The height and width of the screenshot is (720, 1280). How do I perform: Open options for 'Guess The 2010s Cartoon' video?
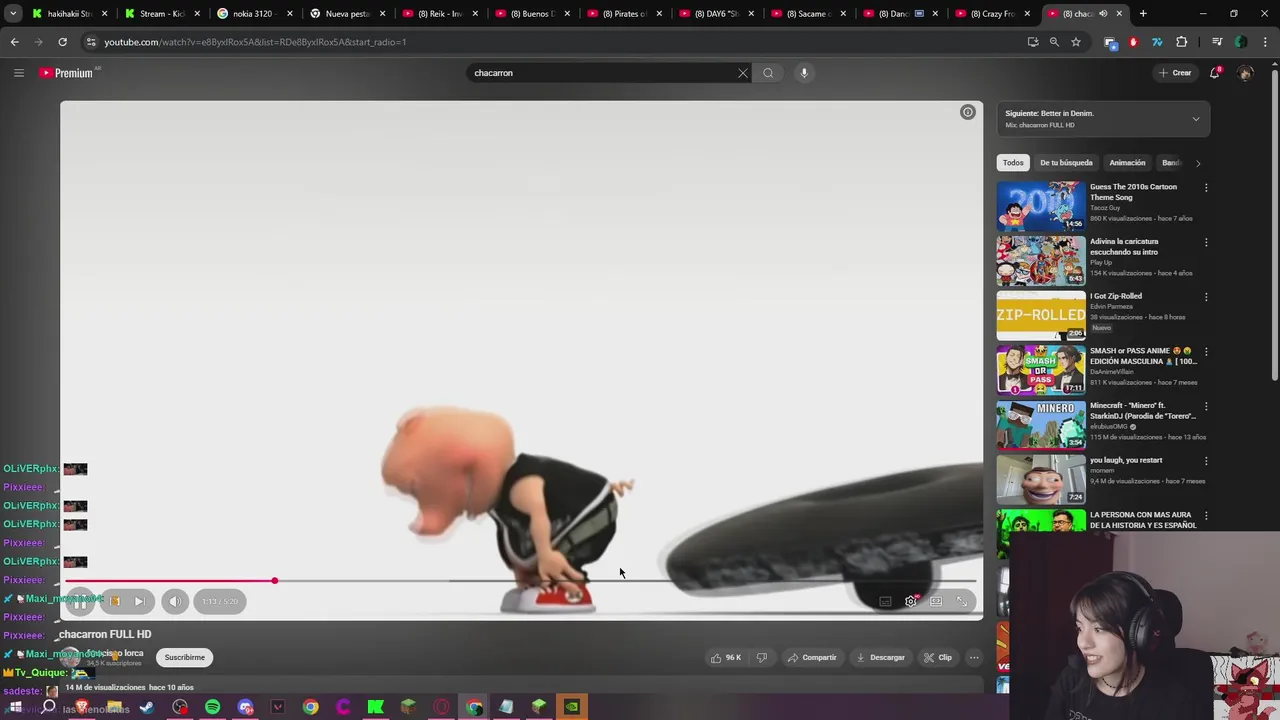pyautogui.click(x=1206, y=188)
